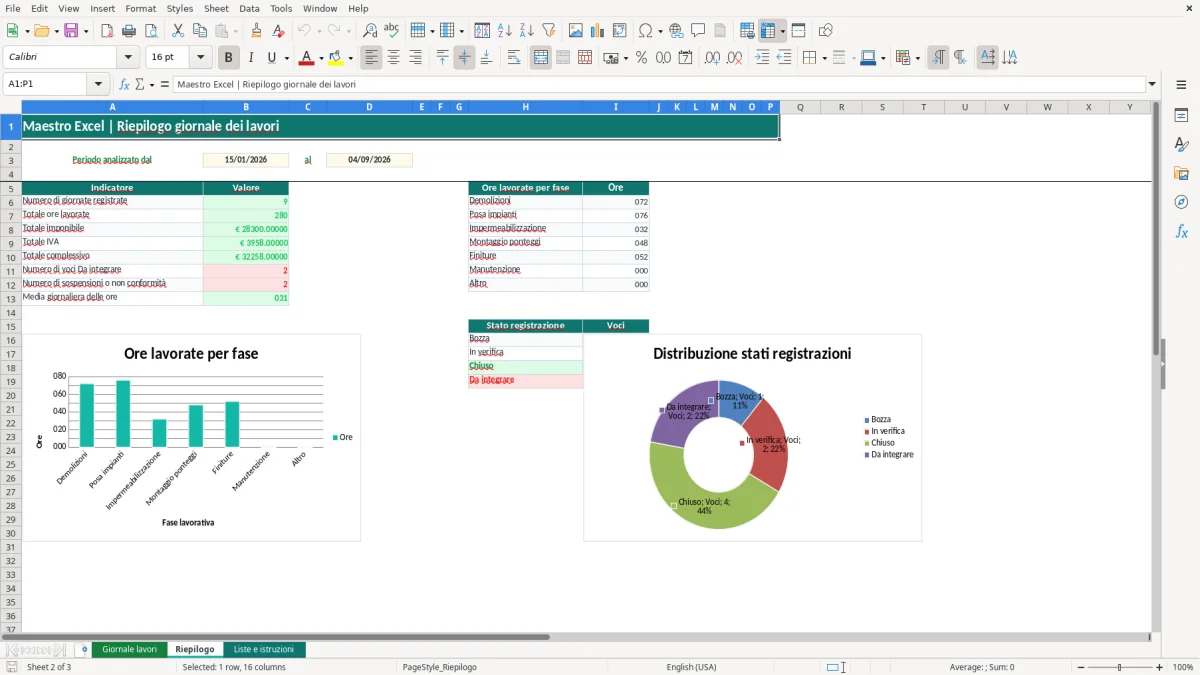The width and height of the screenshot is (1200, 675).
Task: Open the Format menu
Action: point(140,8)
